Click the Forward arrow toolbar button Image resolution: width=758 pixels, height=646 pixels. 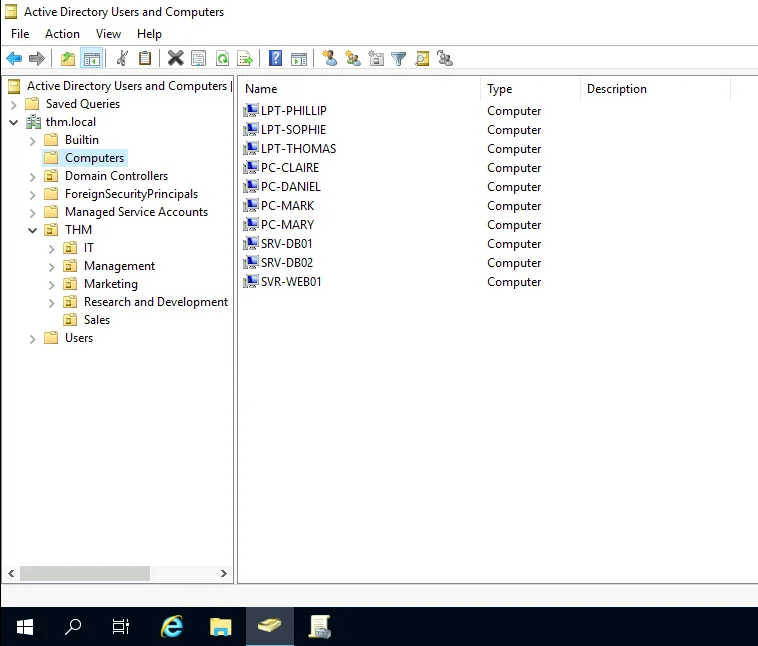click(x=37, y=59)
